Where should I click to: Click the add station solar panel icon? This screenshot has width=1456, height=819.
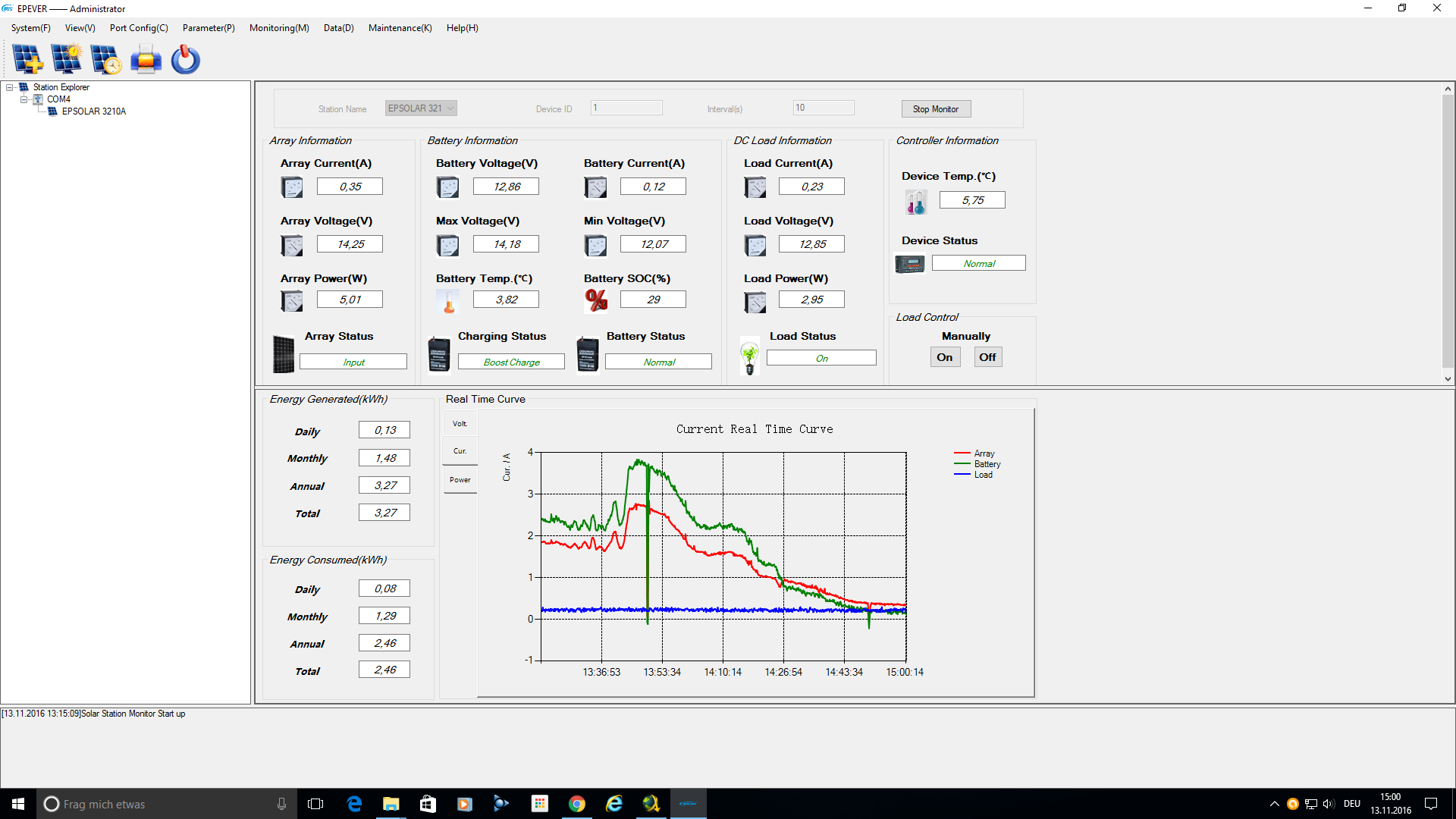coord(28,59)
